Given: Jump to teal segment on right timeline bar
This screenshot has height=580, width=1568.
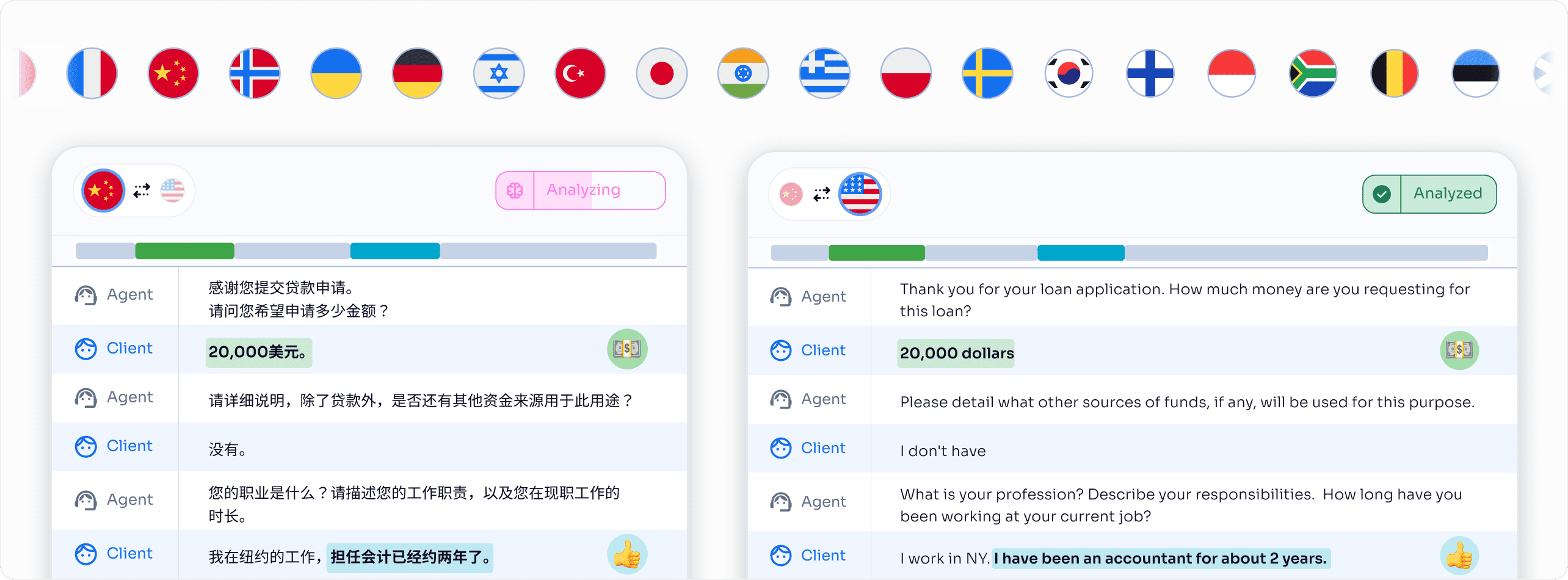Looking at the screenshot, I should (1081, 253).
